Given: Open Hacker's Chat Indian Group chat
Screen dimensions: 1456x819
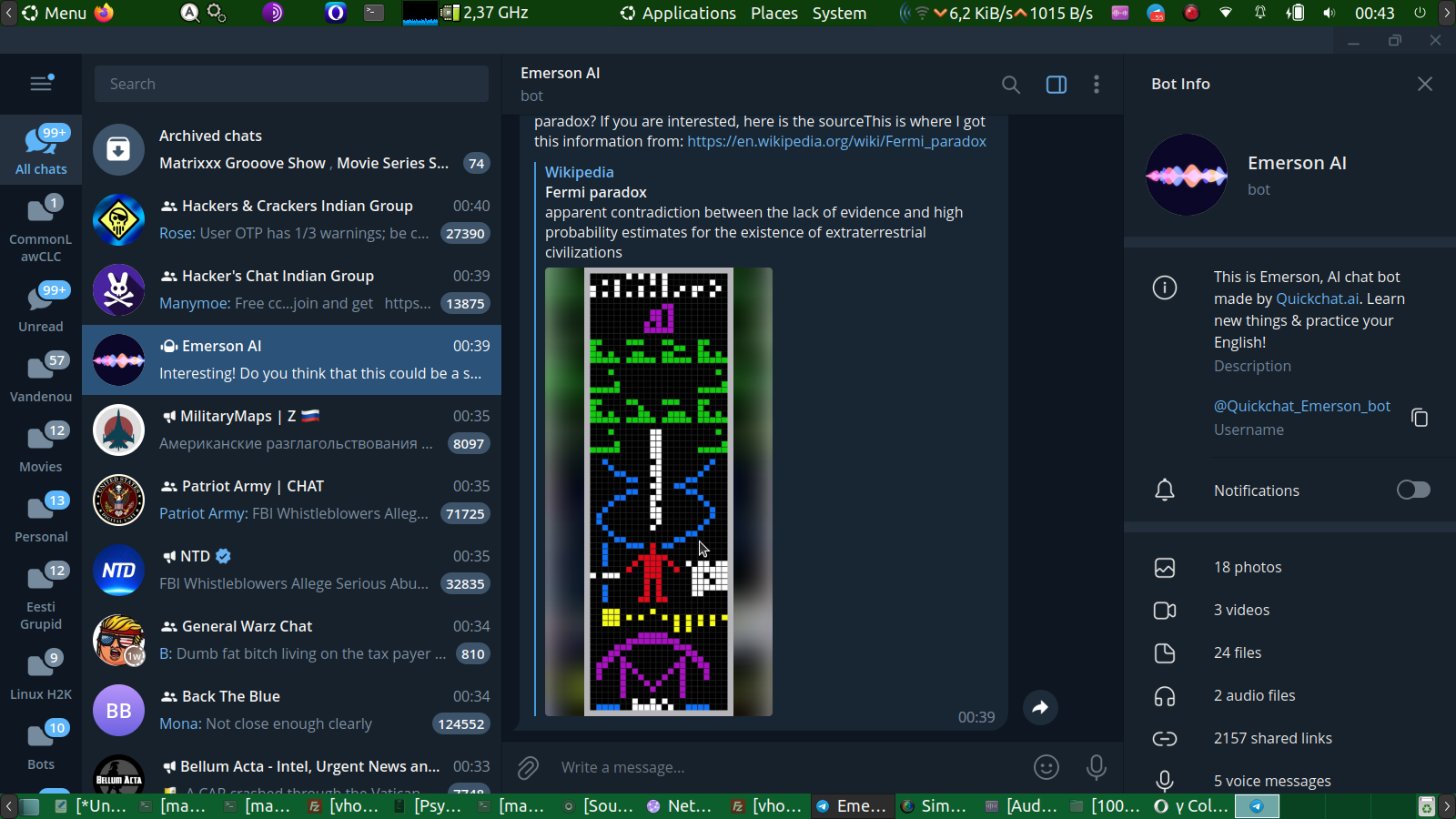Looking at the screenshot, I should click(x=291, y=289).
